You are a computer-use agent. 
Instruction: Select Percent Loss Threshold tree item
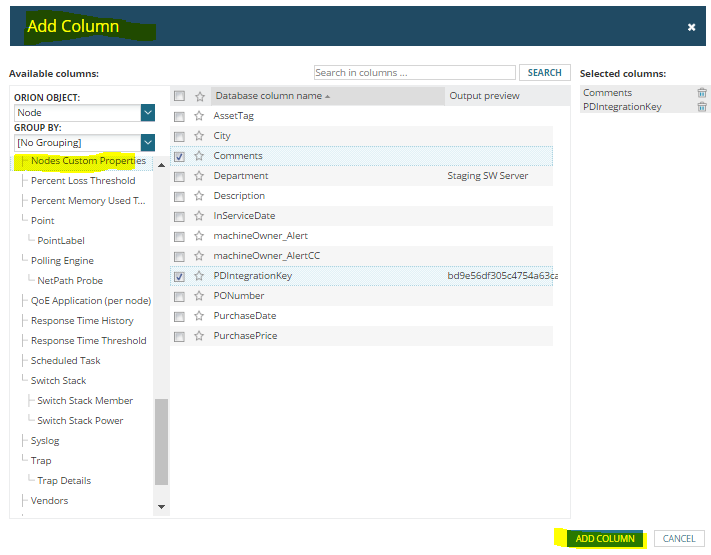coord(83,180)
